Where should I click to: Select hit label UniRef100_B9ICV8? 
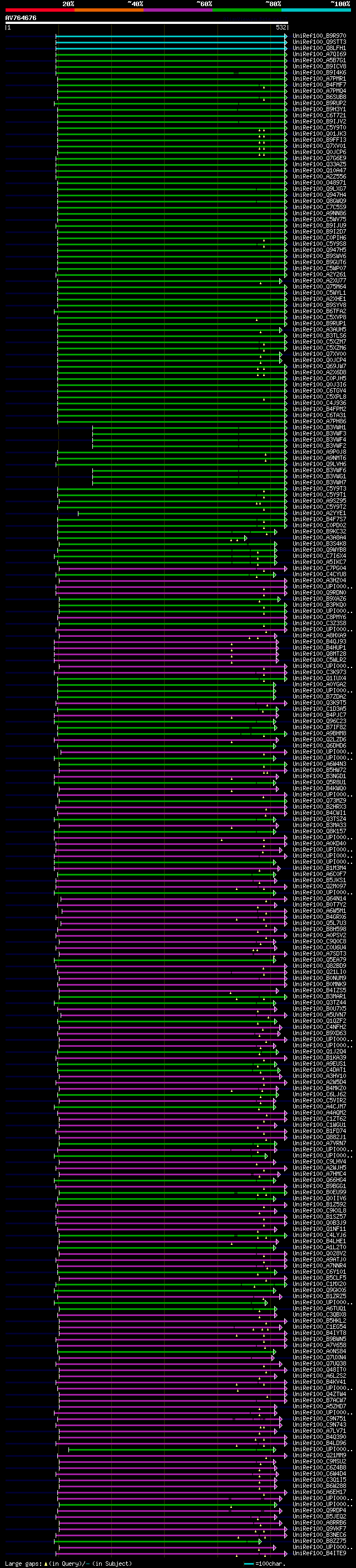pyautogui.click(x=319, y=66)
